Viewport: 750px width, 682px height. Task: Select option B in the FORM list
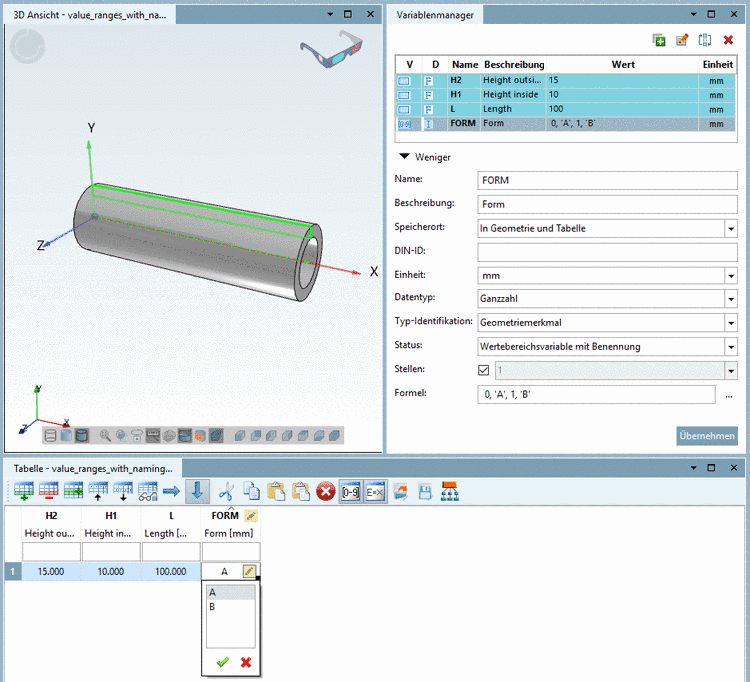[x=212, y=607]
